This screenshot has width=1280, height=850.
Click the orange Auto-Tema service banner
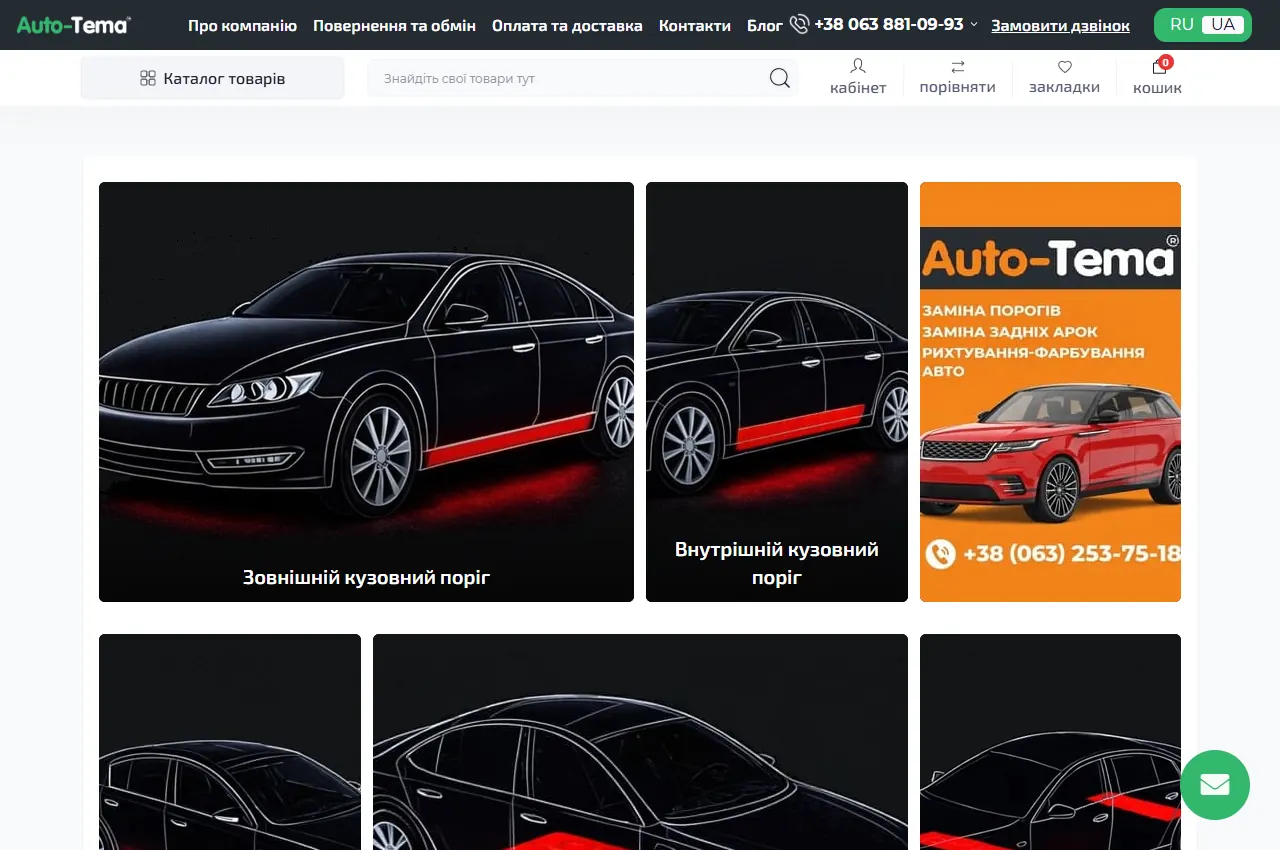point(1050,392)
